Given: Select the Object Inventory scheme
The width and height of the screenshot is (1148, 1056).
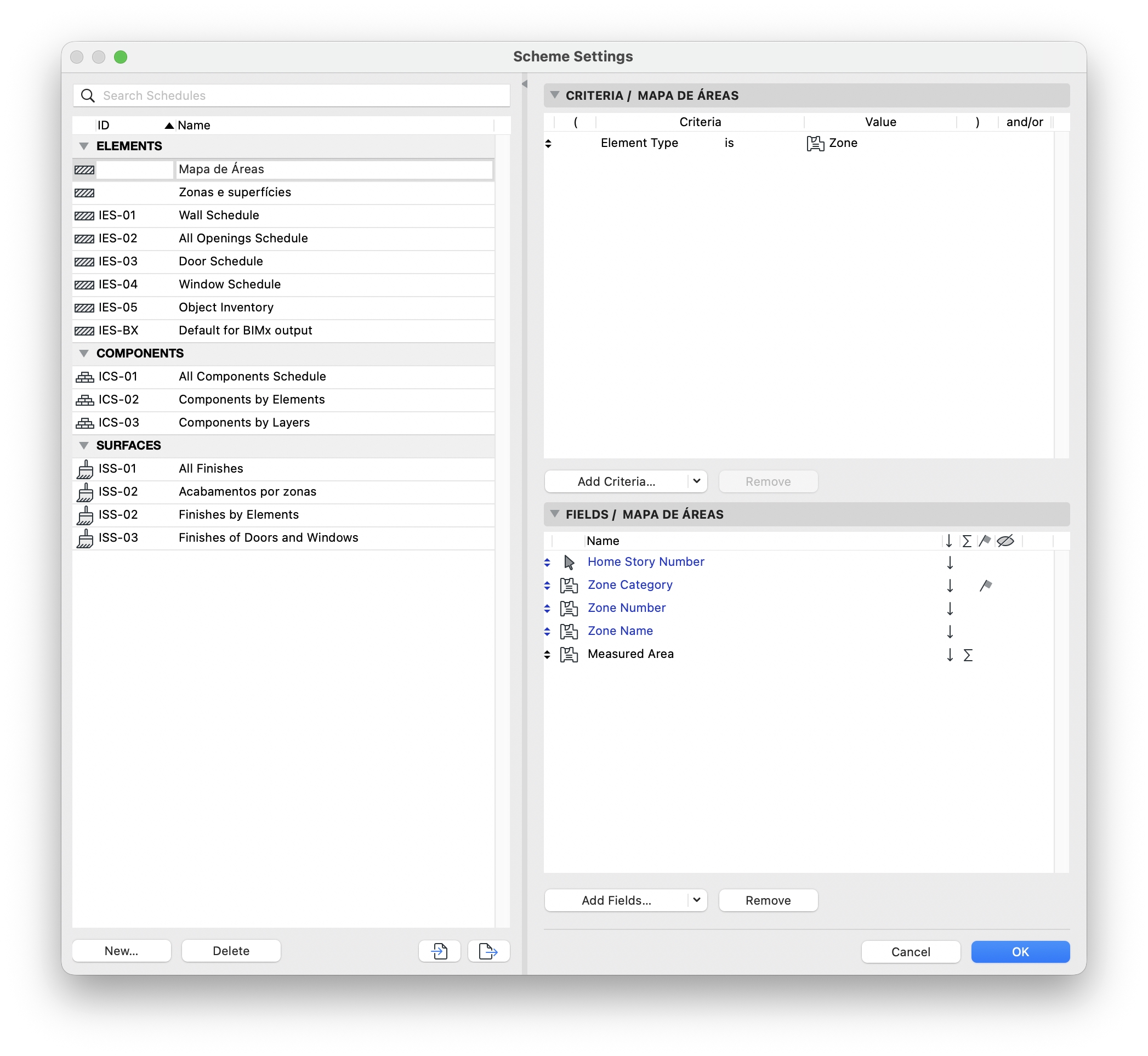Looking at the screenshot, I should click(x=283, y=308).
